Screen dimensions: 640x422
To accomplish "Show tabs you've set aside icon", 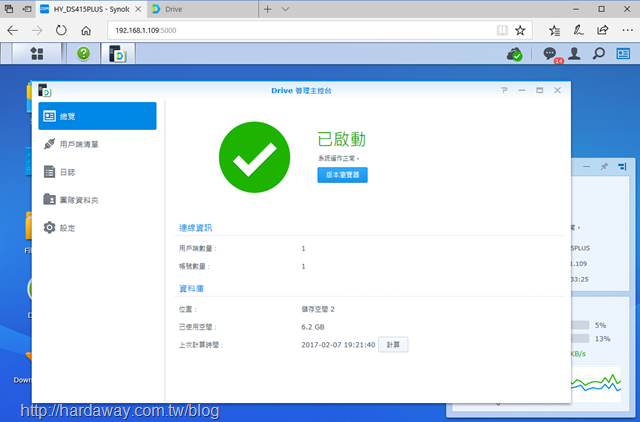I will coord(9,9).
